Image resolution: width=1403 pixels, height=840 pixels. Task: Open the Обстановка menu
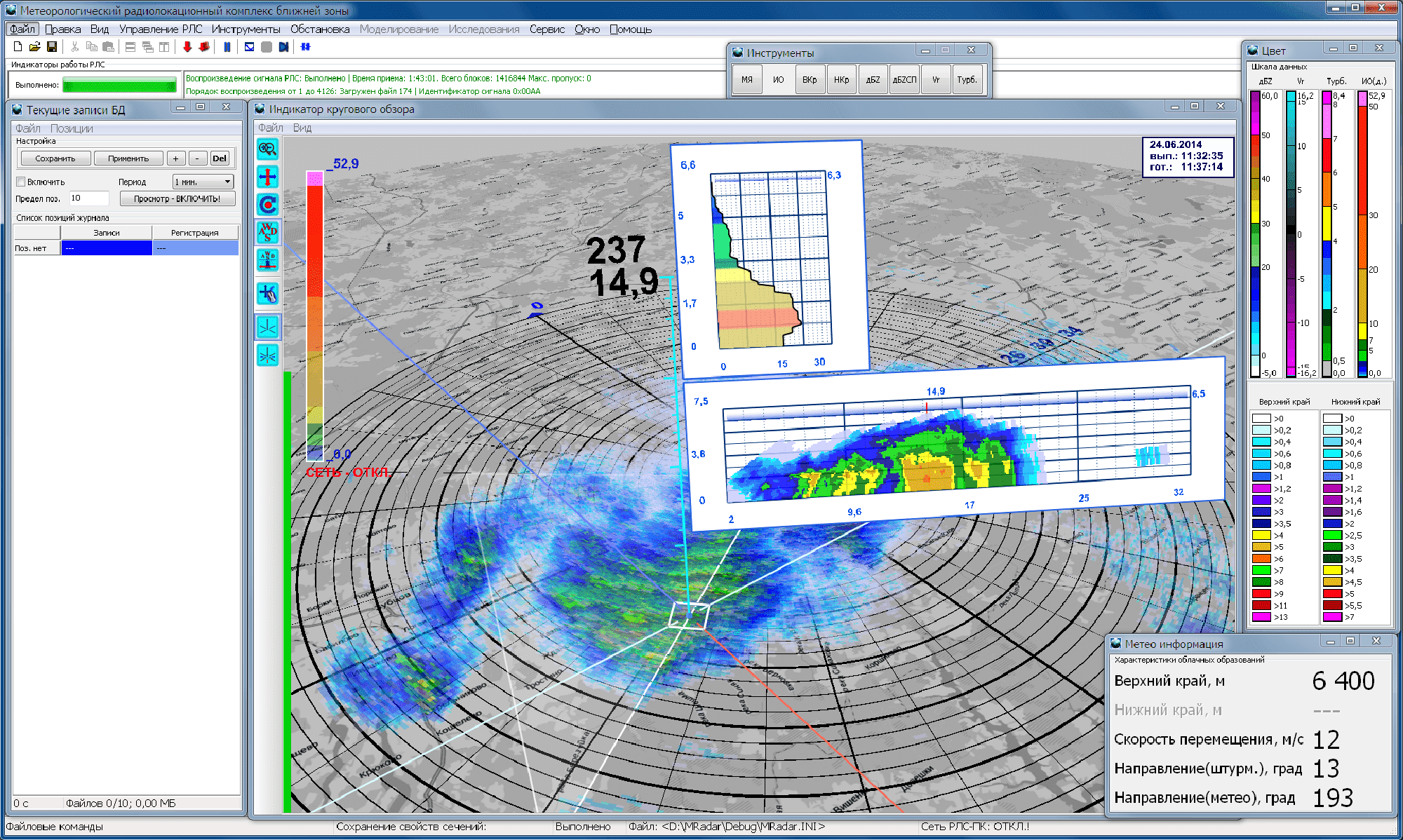320,29
